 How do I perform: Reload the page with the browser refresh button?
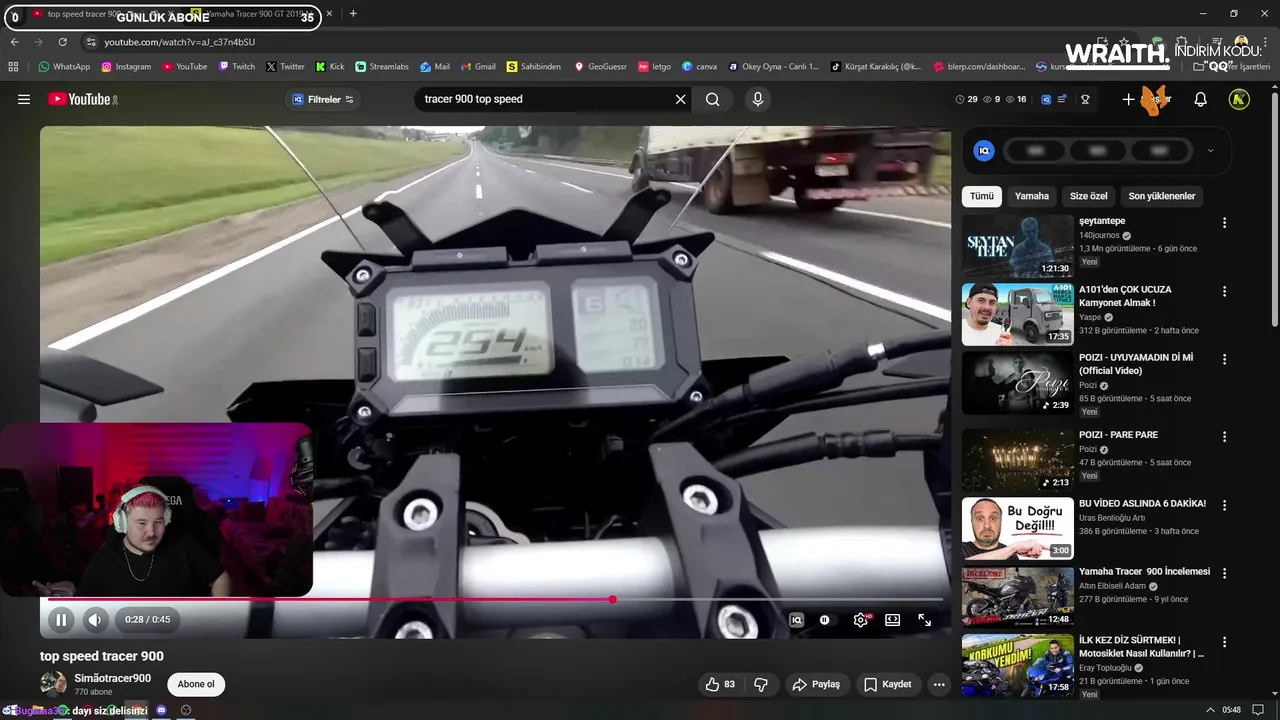[x=63, y=42]
